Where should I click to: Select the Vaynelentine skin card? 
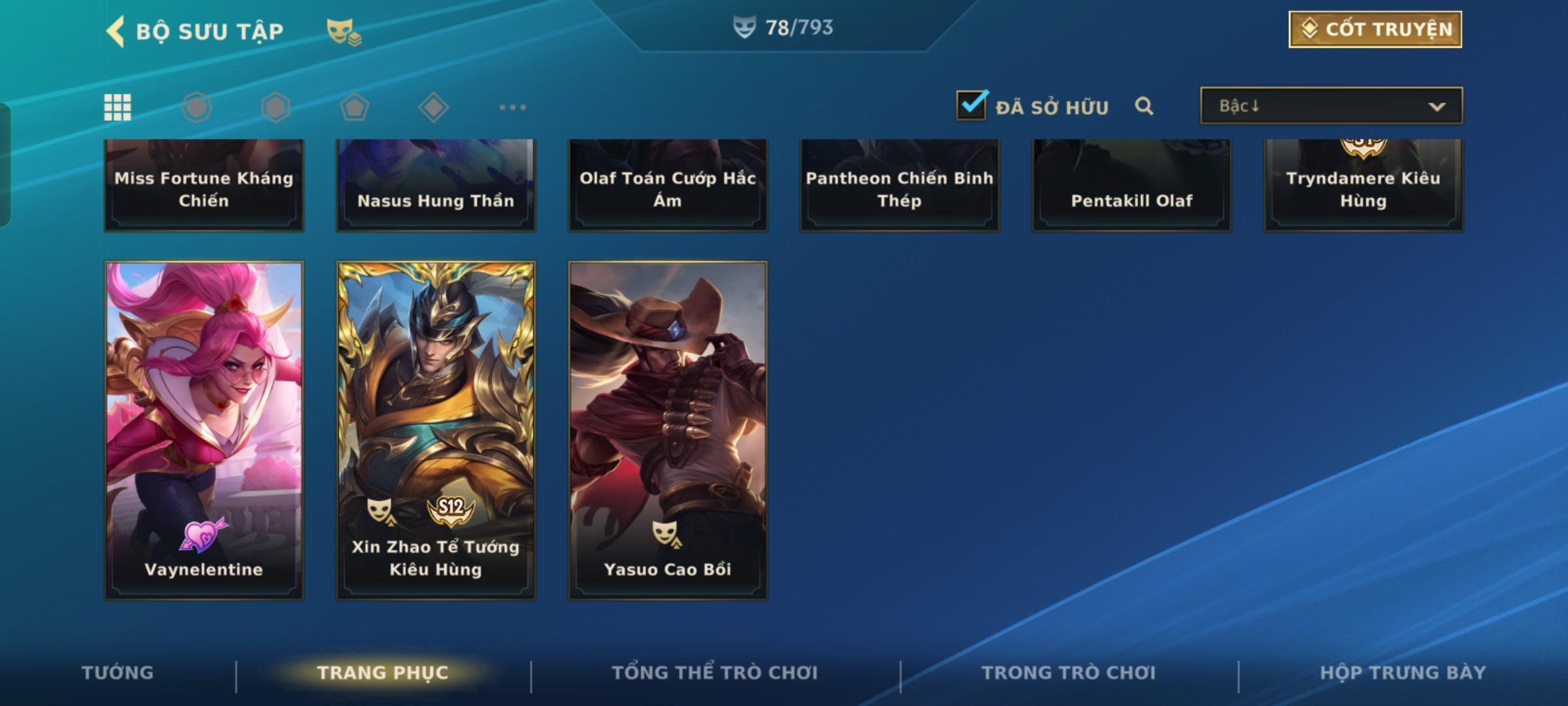point(204,431)
